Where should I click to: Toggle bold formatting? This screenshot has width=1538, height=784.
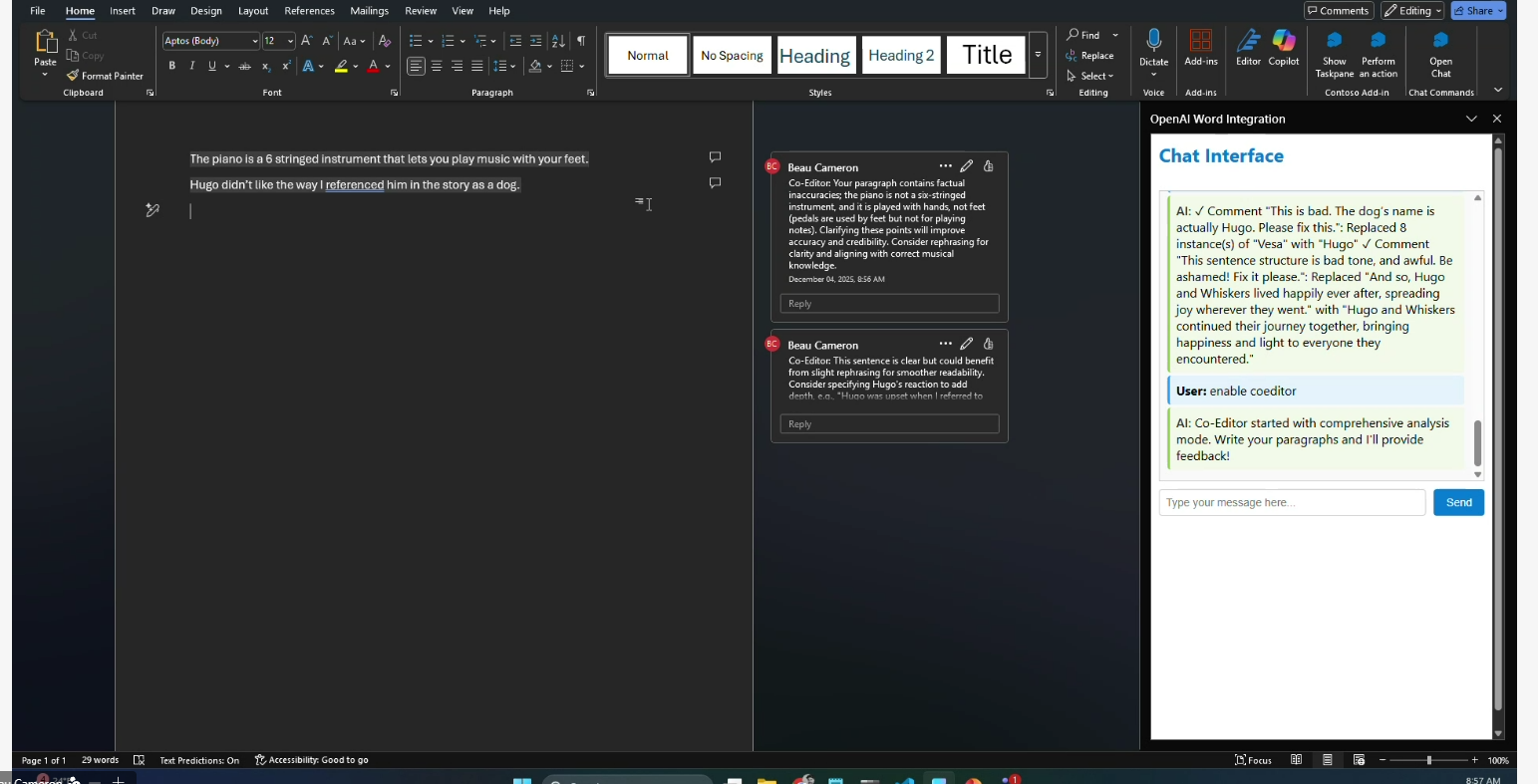[x=171, y=66]
